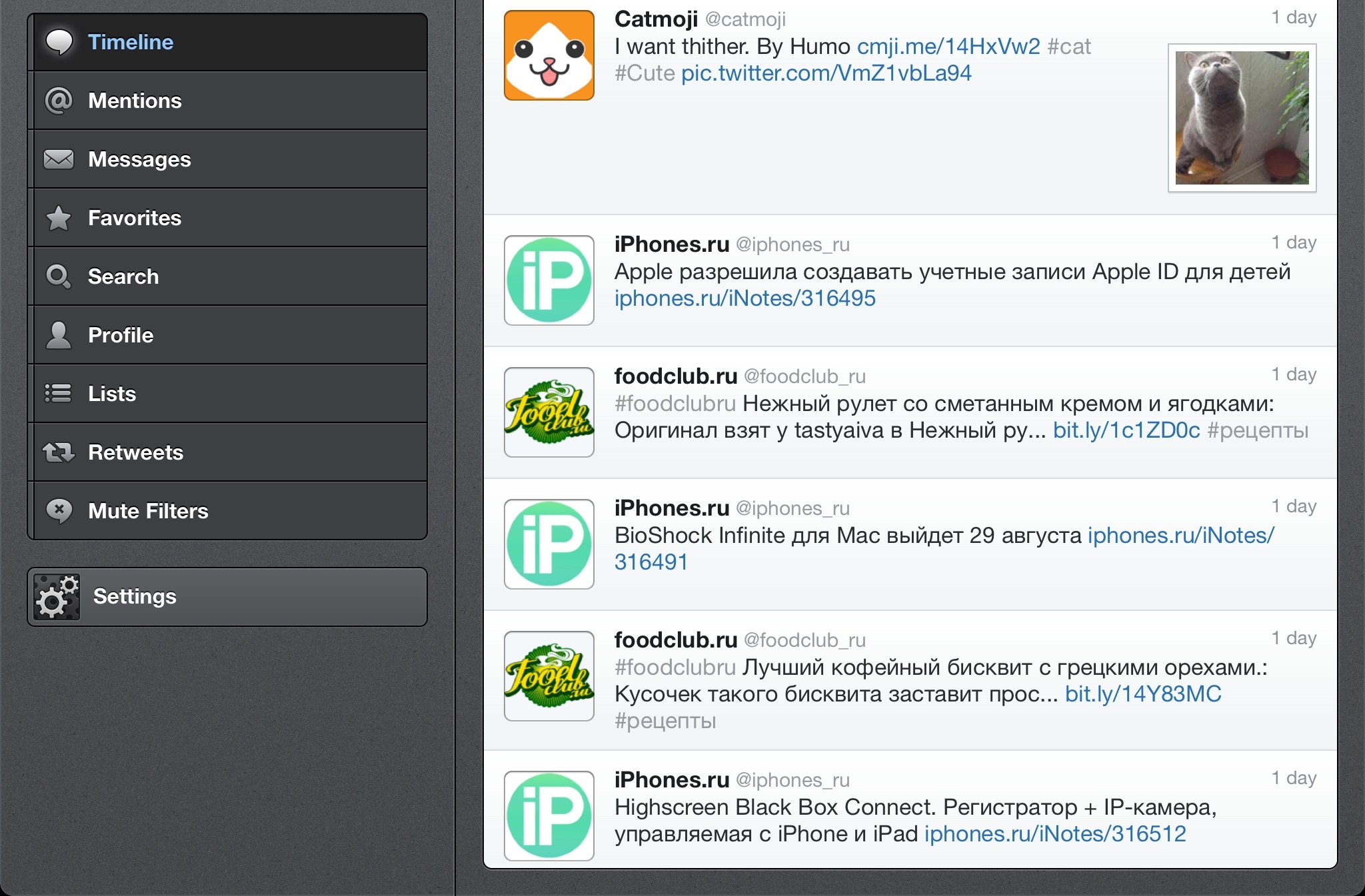Follow the iphones.ru/iNotes/316495 link

[744, 298]
